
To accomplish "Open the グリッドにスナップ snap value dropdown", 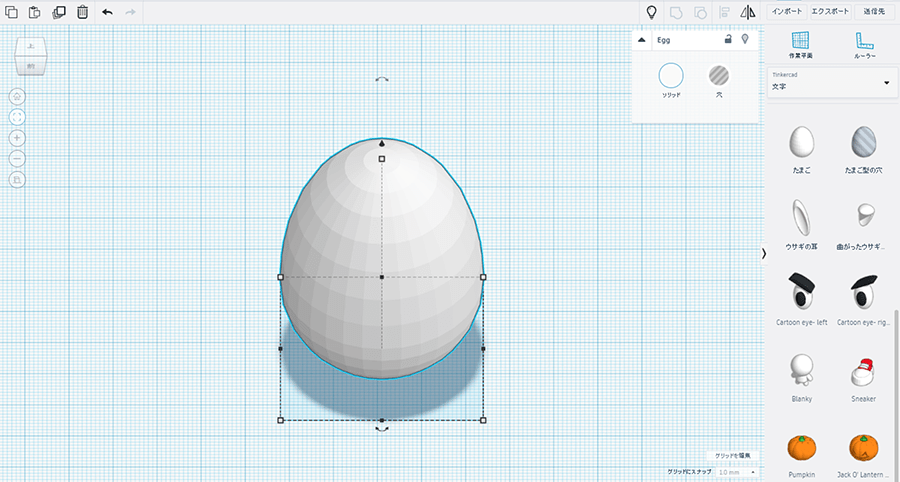I will pyautogui.click(x=737, y=472).
